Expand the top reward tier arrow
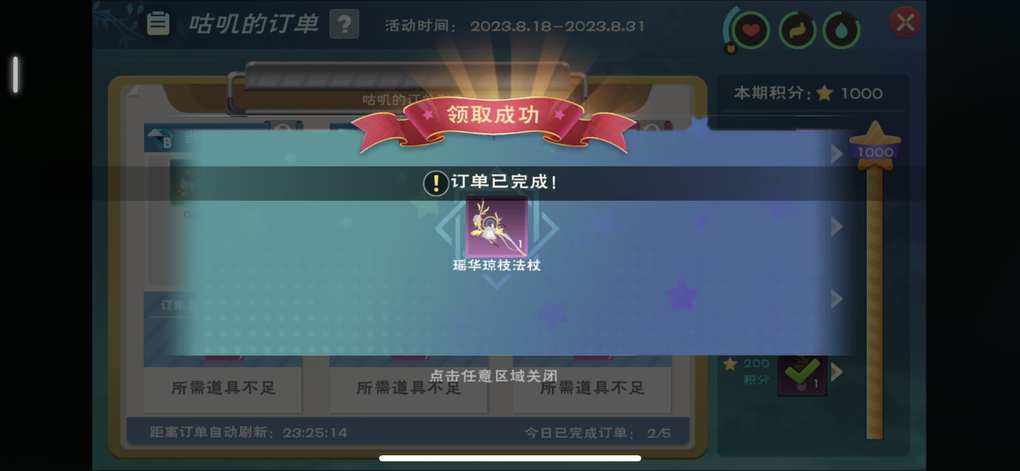The image size is (1020, 471). [x=837, y=154]
